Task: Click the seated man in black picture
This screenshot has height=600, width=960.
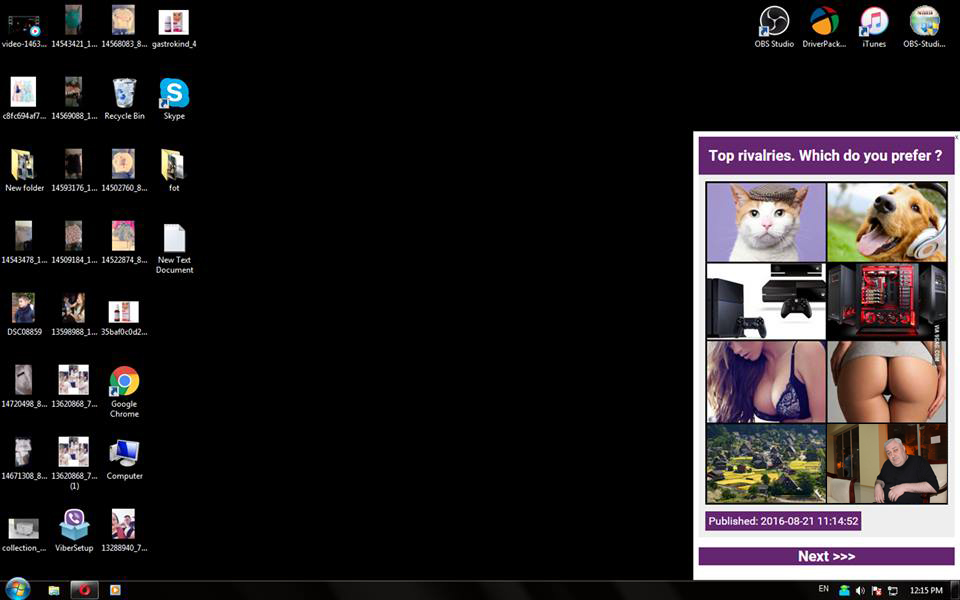Action: point(887,463)
